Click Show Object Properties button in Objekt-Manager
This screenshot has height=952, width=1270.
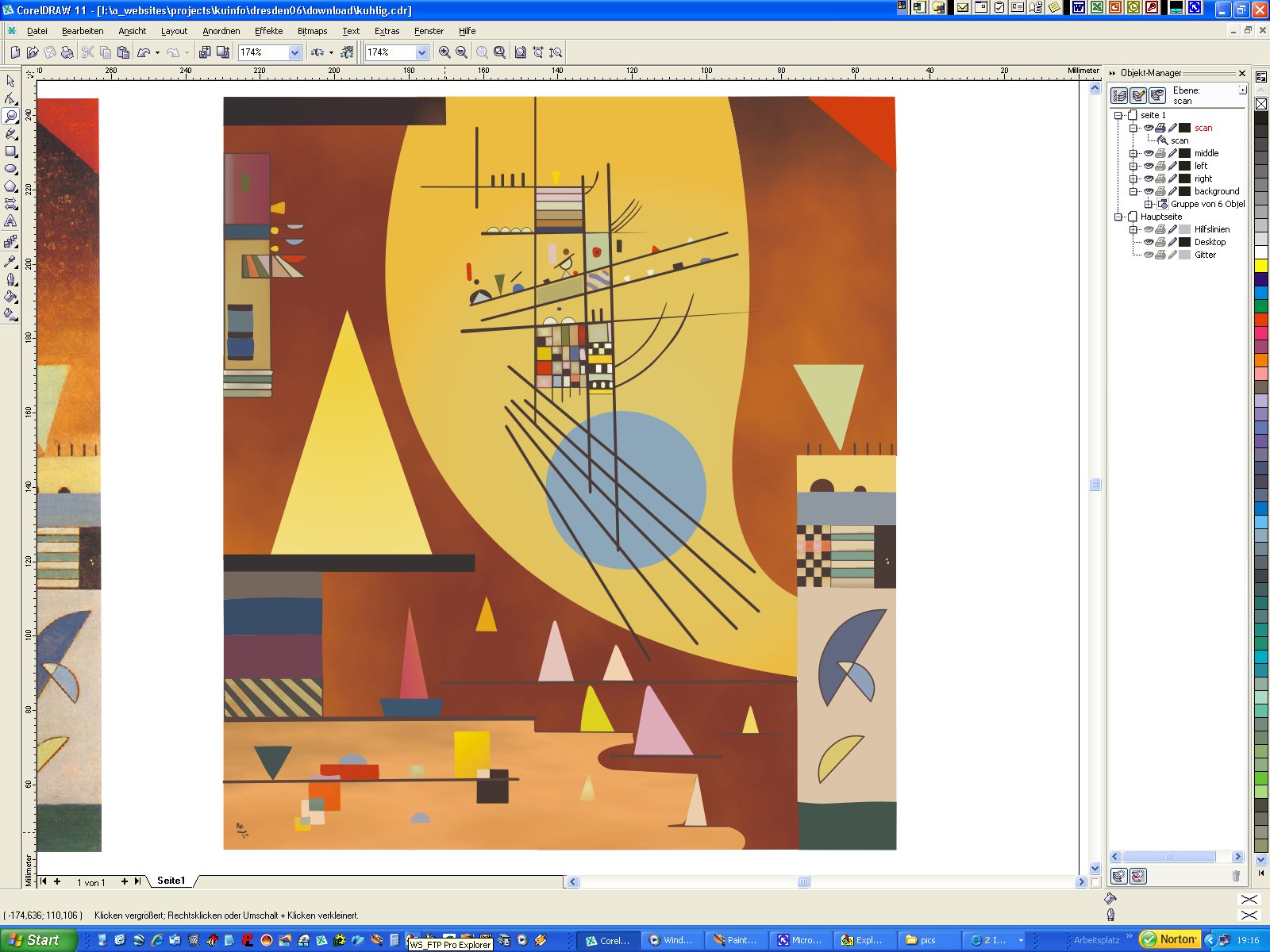tap(1119, 95)
